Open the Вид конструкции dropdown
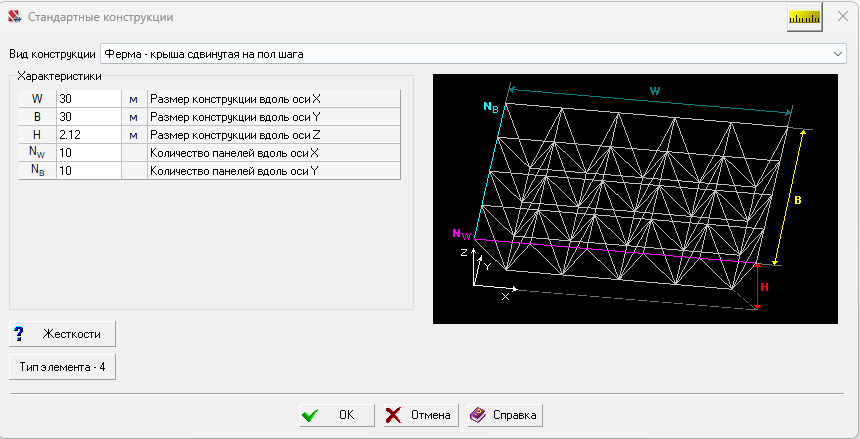This screenshot has height=439, width=860. [473, 54]
